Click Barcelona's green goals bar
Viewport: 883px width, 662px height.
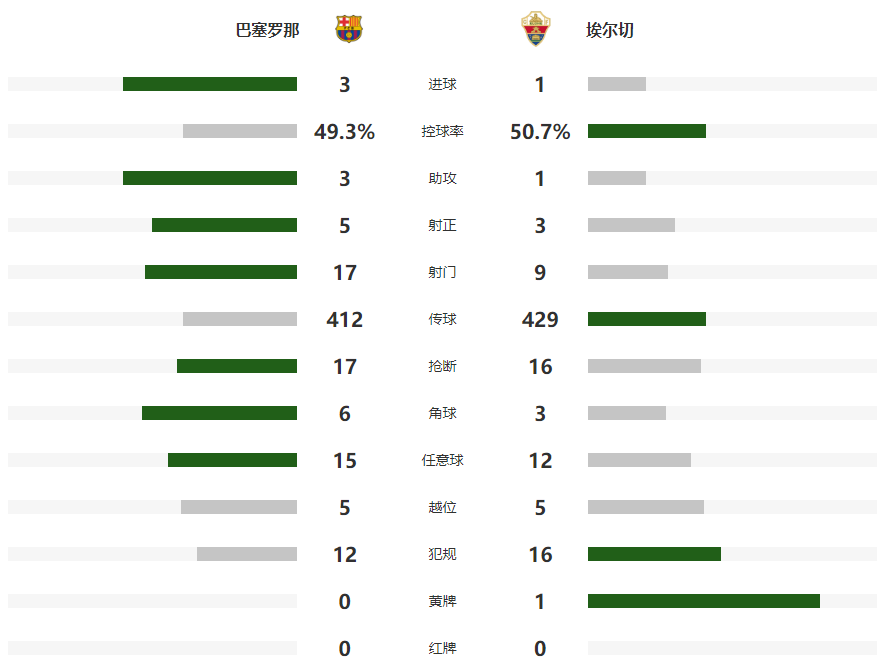pos(210,84)
